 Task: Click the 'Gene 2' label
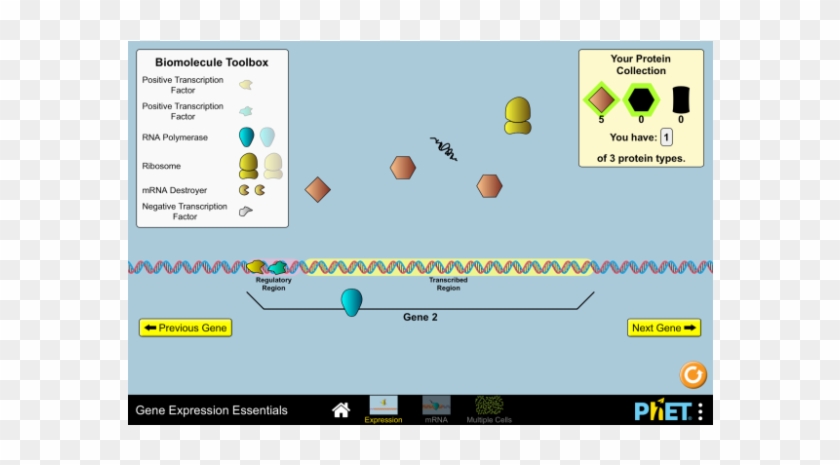[x=420, y=317]
